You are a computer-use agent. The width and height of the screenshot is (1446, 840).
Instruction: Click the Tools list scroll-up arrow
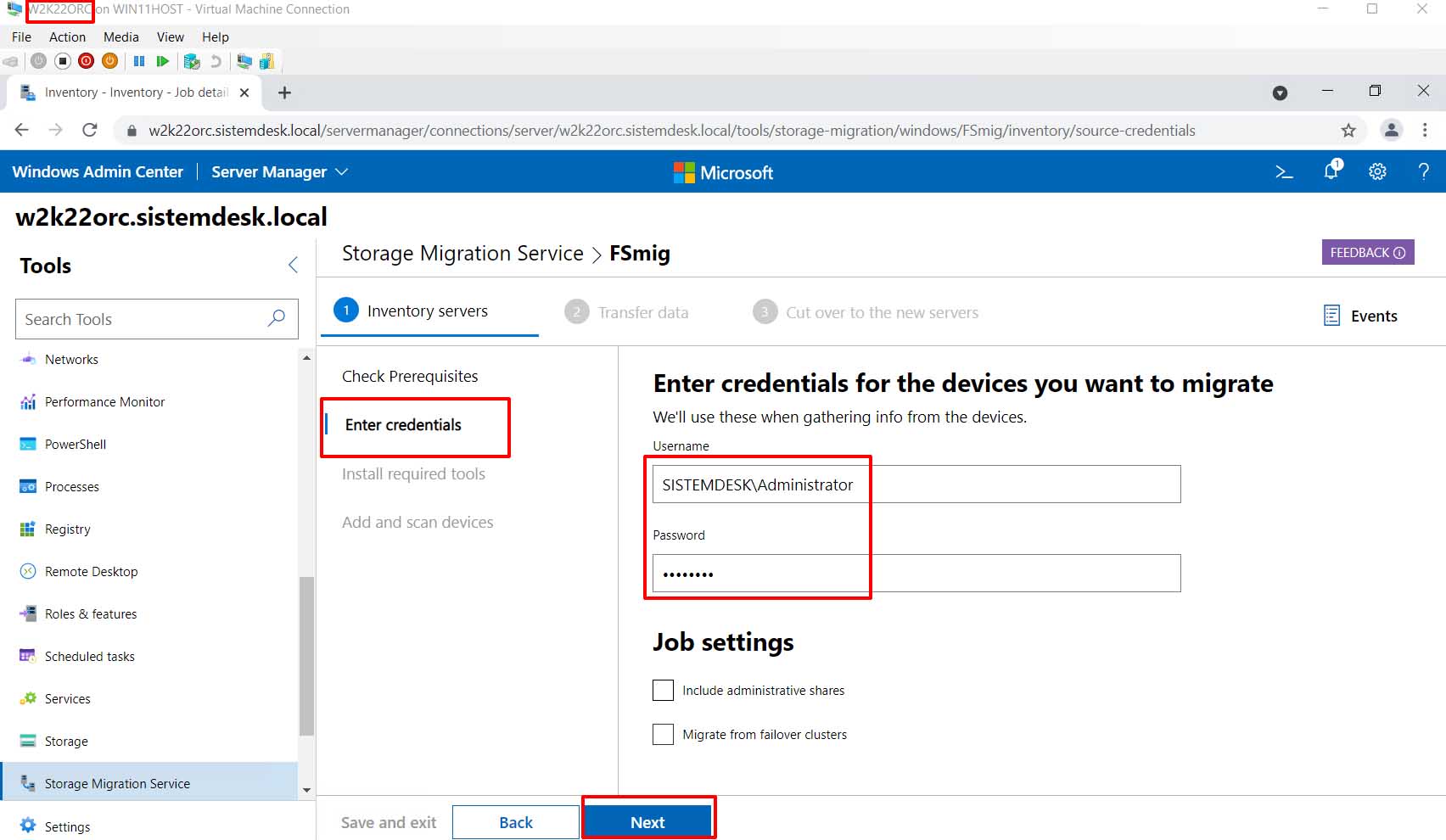click(x=306, y=358)
